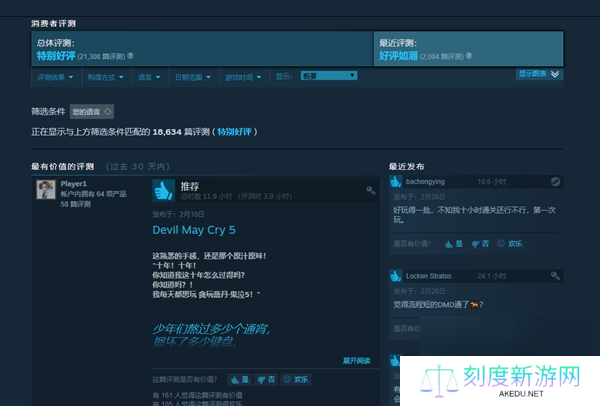Open Player1's avatar thumbnail
The image size is (600, 406).
(x=46, y=189)
